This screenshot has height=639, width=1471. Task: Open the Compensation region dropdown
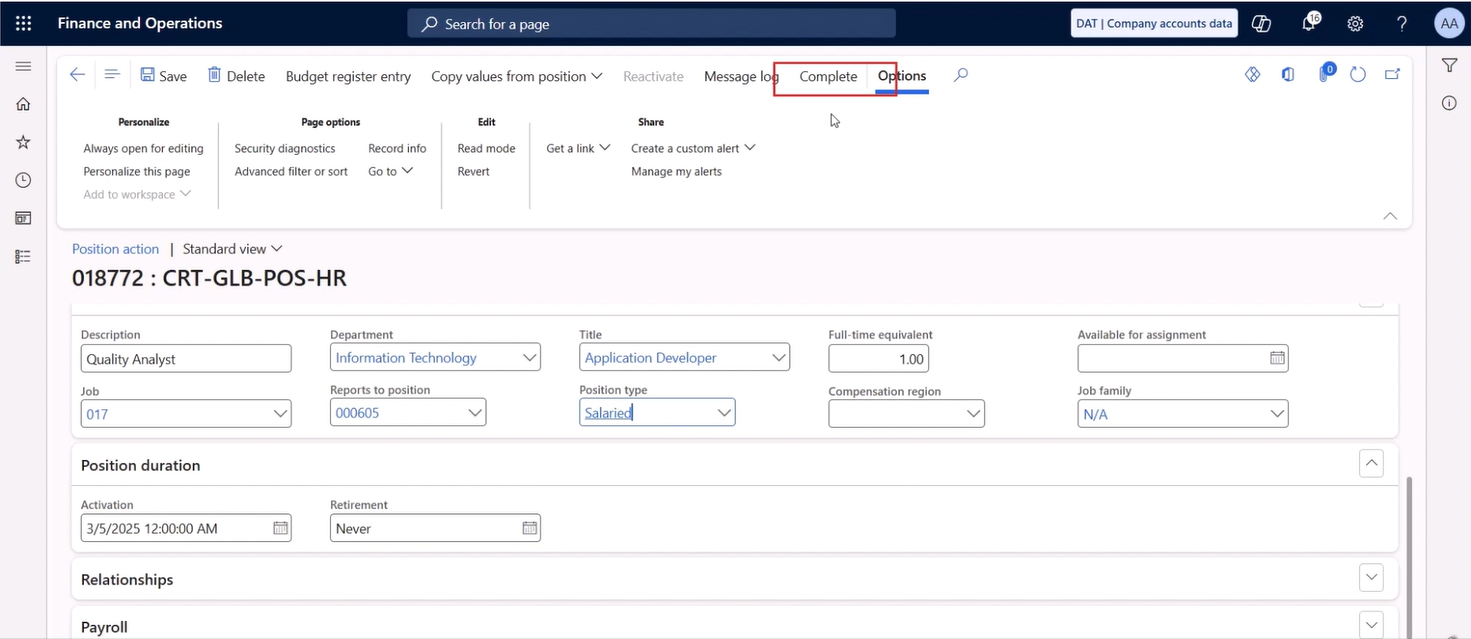[x=973, y=413]
